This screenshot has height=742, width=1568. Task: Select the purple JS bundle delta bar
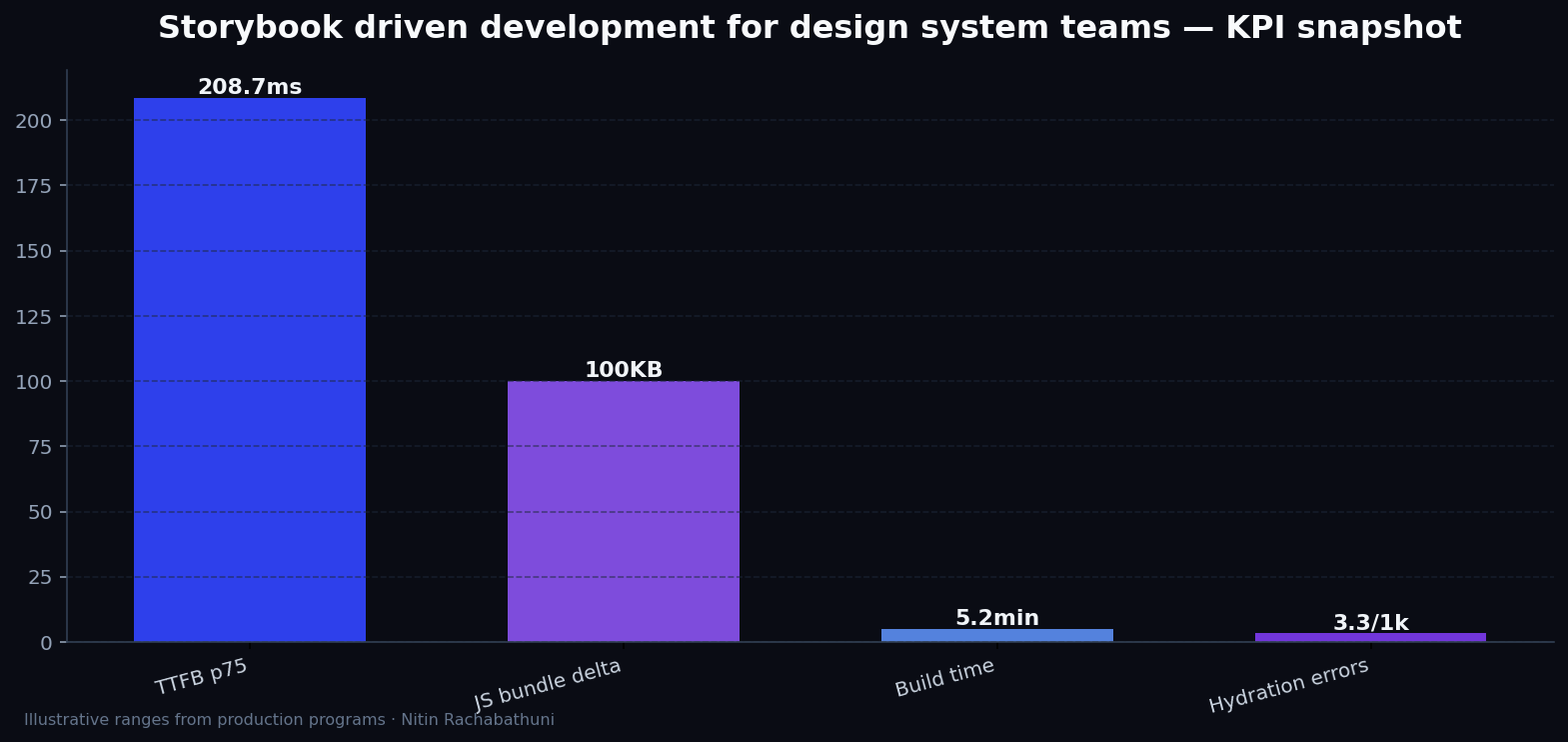pyautogui.click(x=624, y=511)
